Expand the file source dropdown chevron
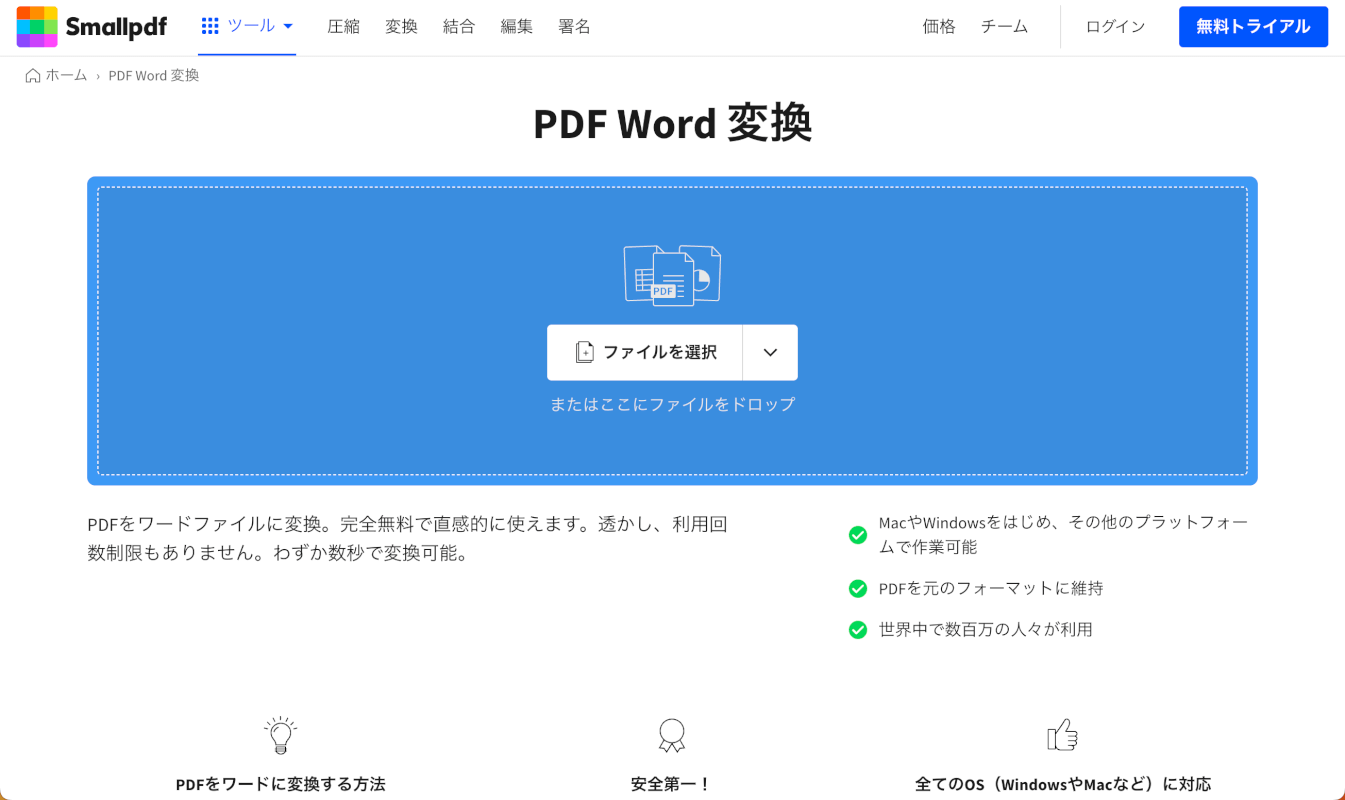Viewport: 1345px width, 800px height. tap(770, 352)
